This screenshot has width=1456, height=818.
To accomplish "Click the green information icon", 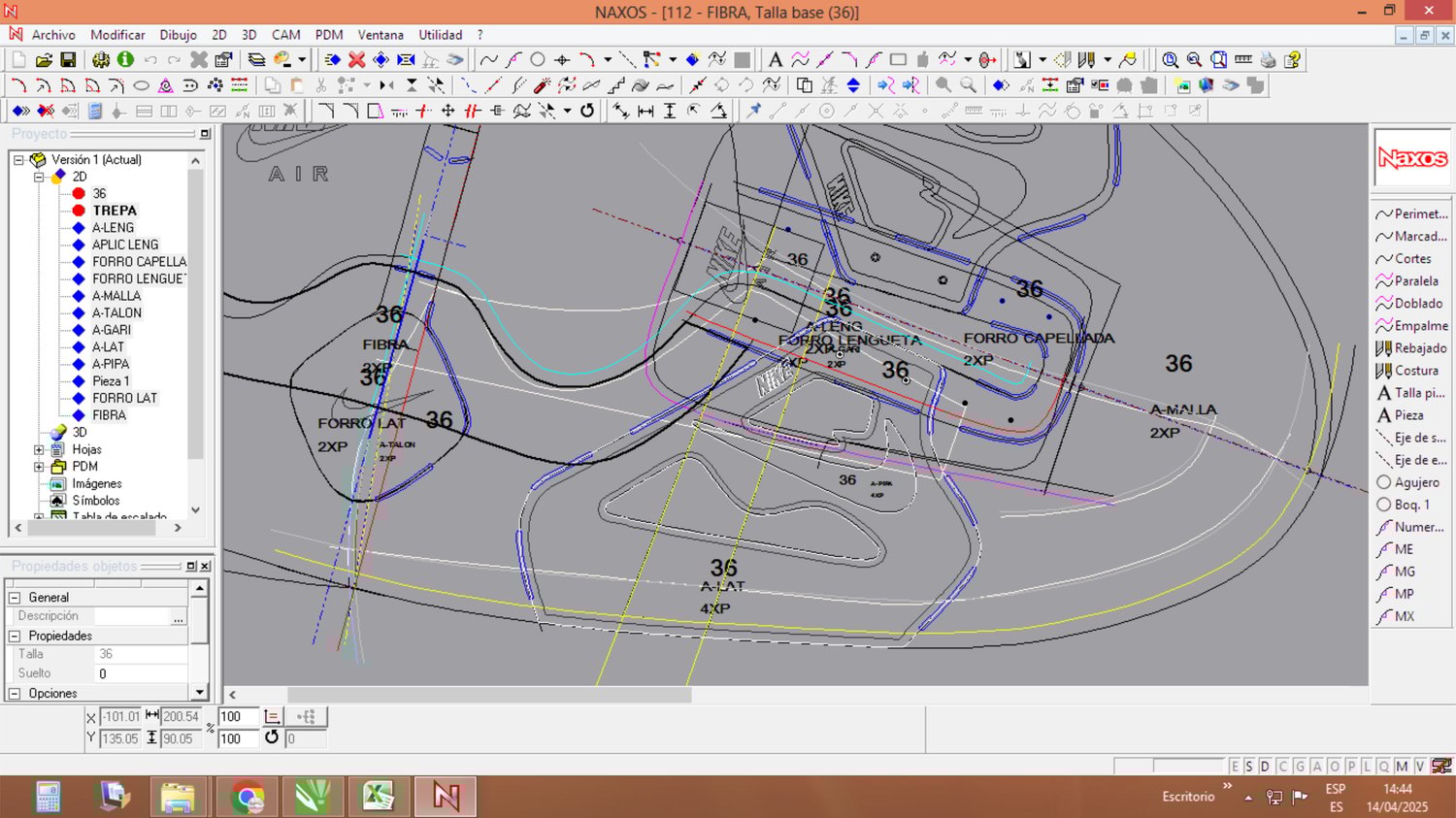I will pos(125,60).
